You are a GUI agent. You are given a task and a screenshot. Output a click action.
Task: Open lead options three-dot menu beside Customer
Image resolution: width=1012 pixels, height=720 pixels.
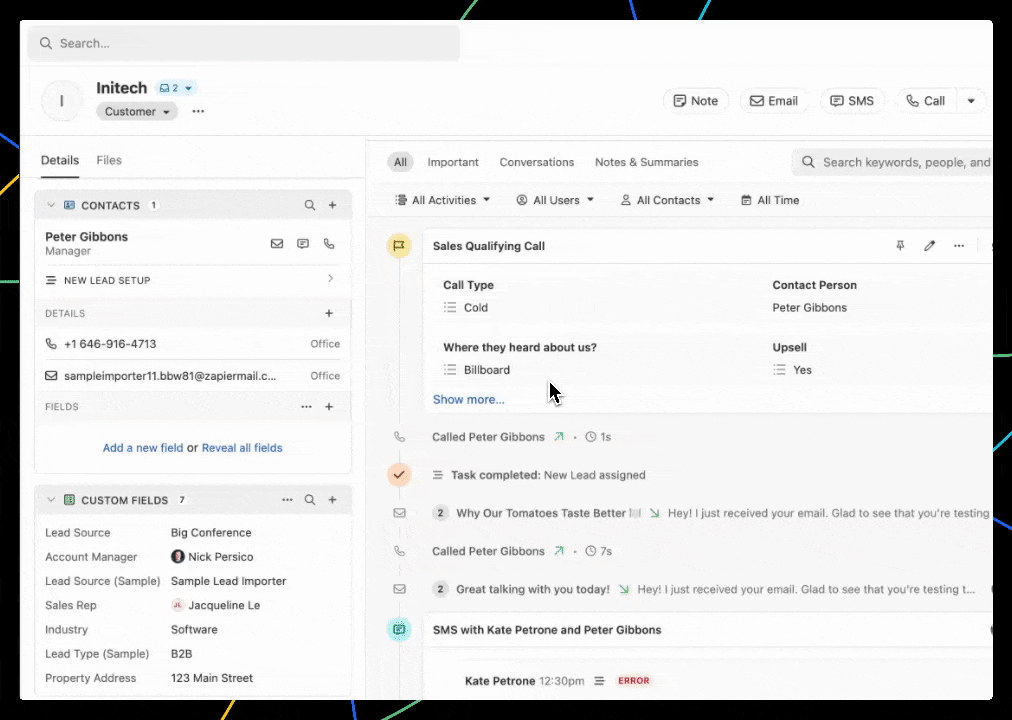point(198,112)
